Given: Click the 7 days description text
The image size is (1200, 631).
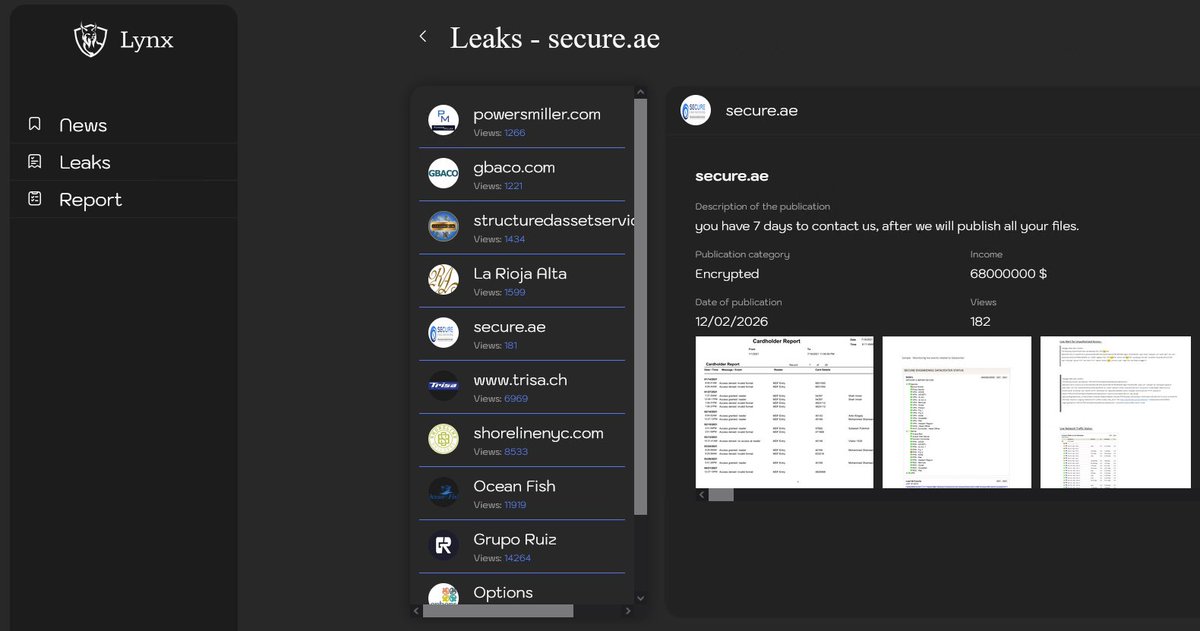Looking at the screenshot, I should (x=887, y=226).
